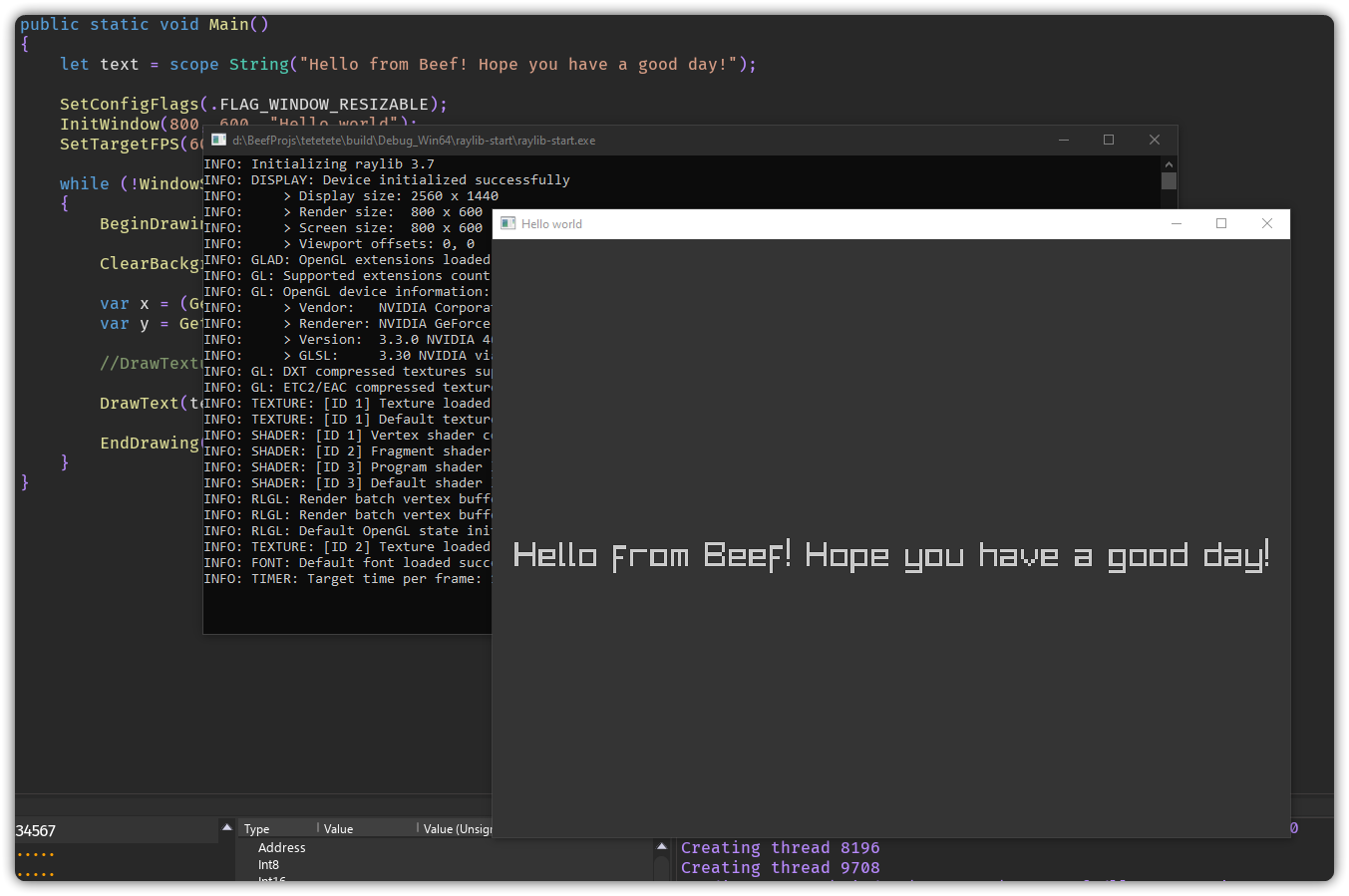Click the Value (Unsigned) column header
Image resolution: width=1349 pixels, height=896 pixels.
458,829
